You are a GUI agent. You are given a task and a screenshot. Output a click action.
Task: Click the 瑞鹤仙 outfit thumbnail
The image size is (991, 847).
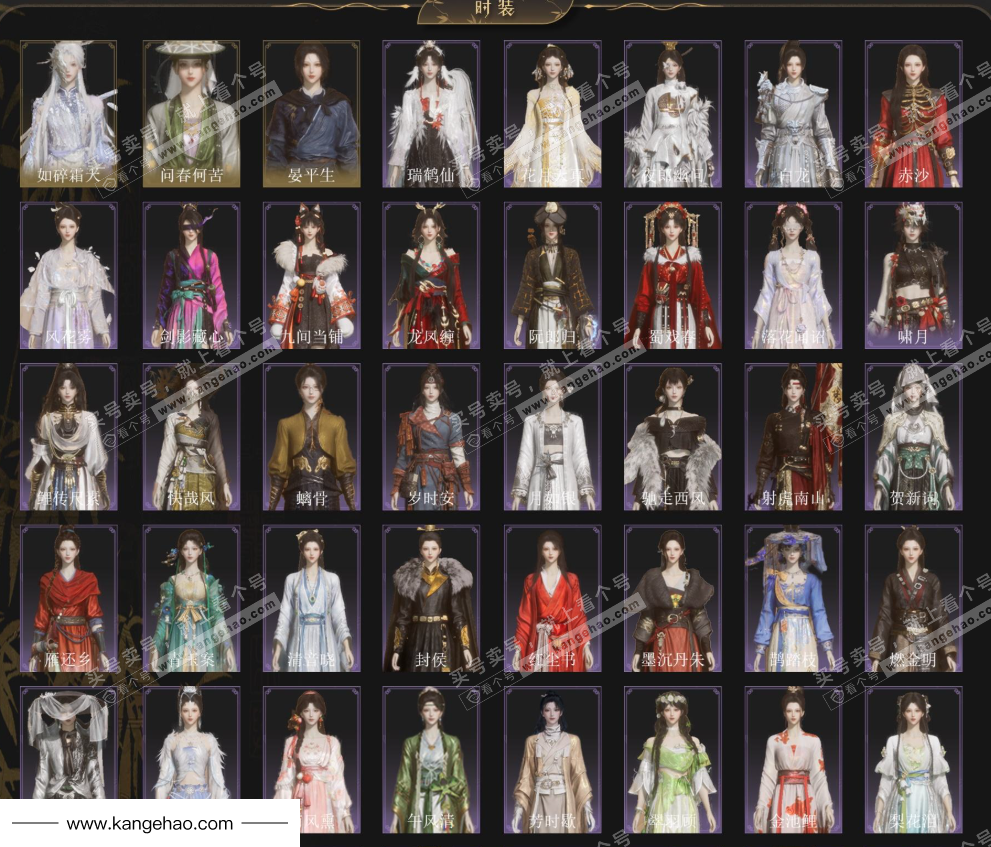coord(431,114)
